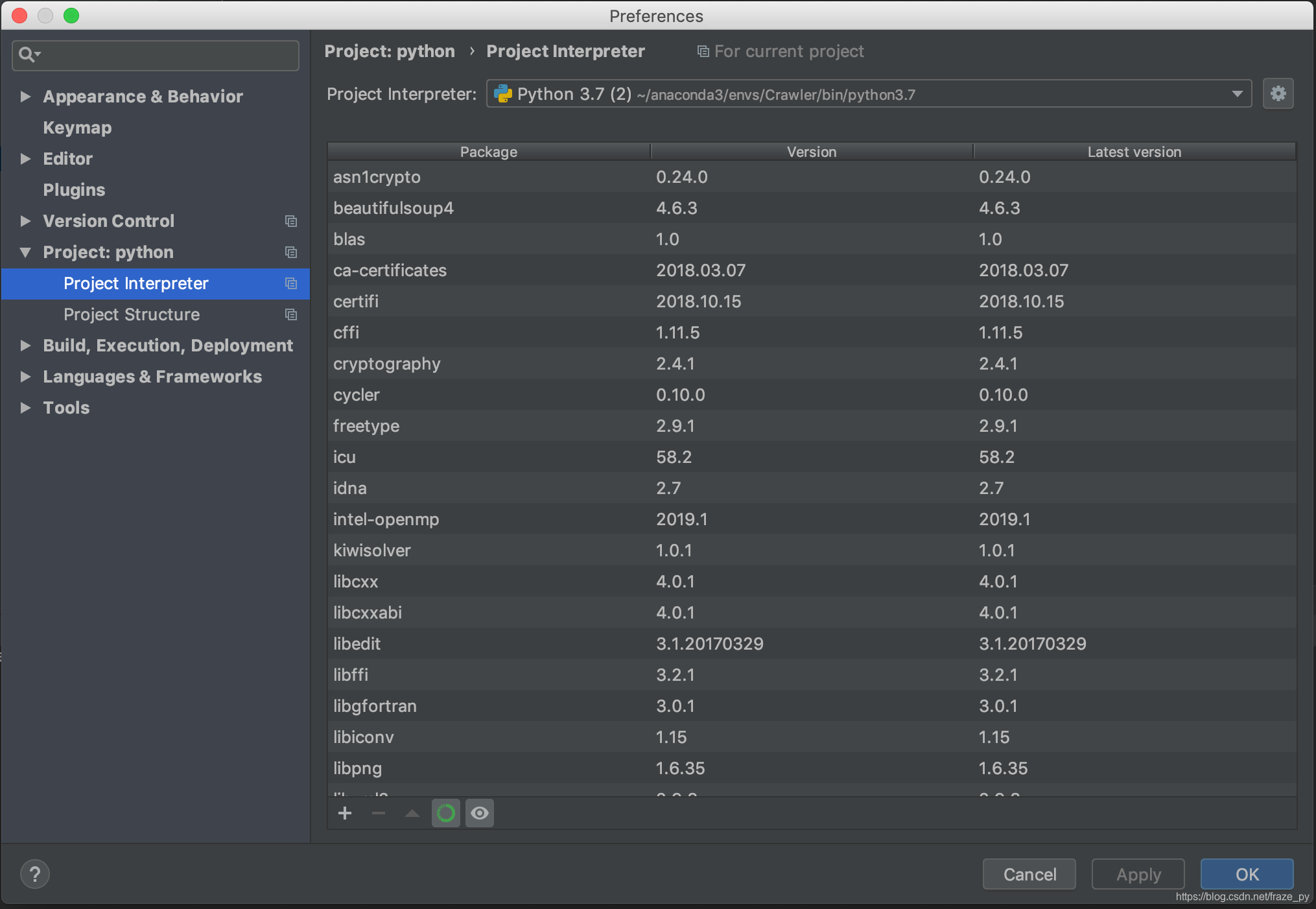Expand the Editor section arrow
Image resolution: width=1316 pixels, height=909 pixels.
(25, 159)
